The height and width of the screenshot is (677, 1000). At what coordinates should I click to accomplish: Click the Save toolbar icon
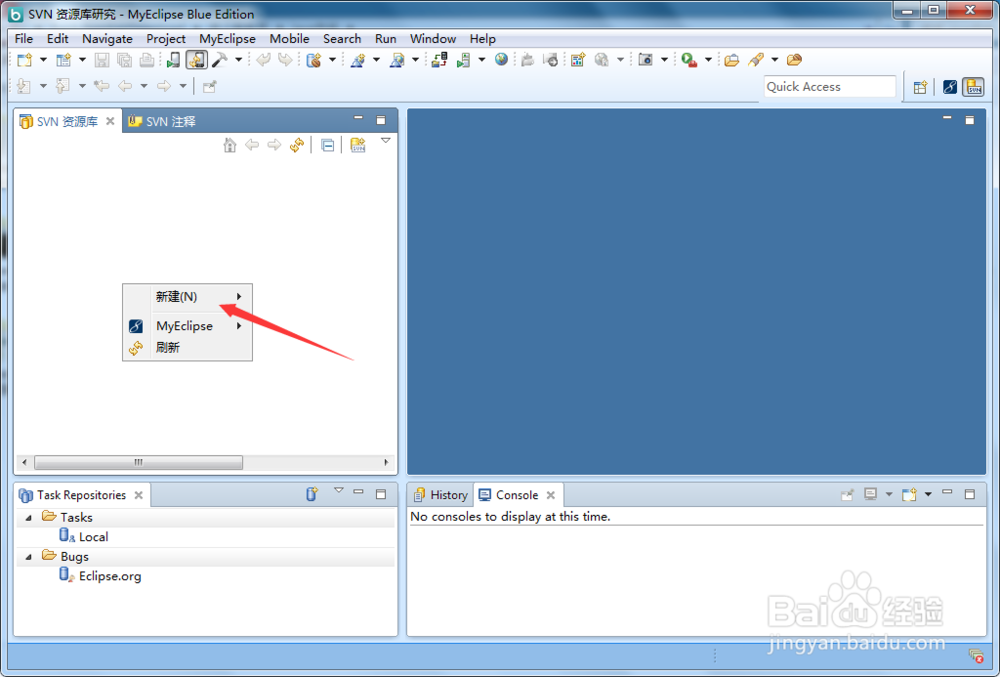pos(101,60)
